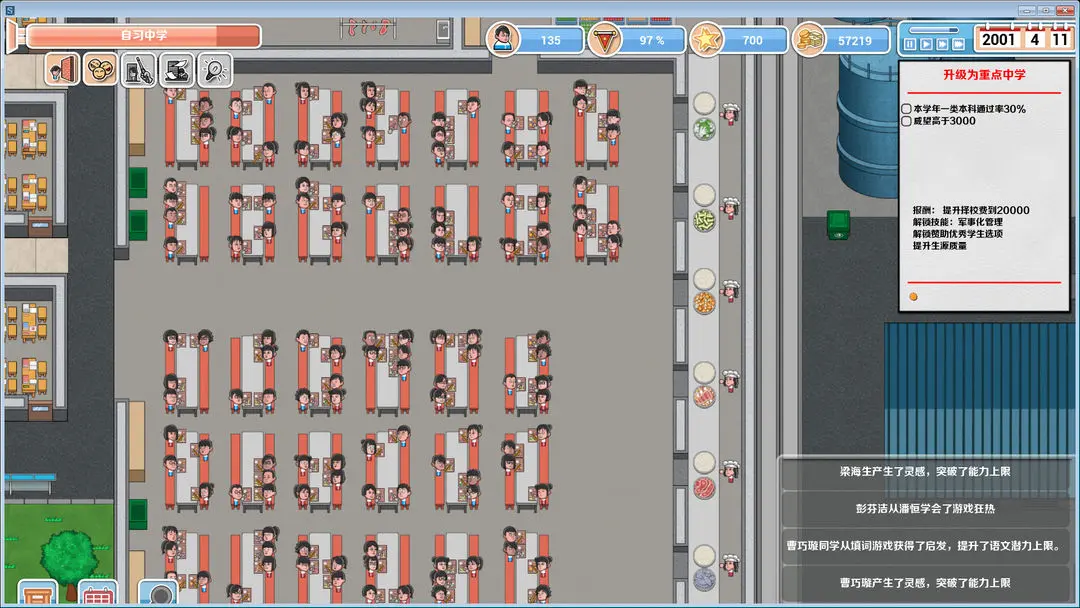This screenshot has width=1080, height=608.
Task: Click the gold coins money icon
Action: [x=810, y=40]
